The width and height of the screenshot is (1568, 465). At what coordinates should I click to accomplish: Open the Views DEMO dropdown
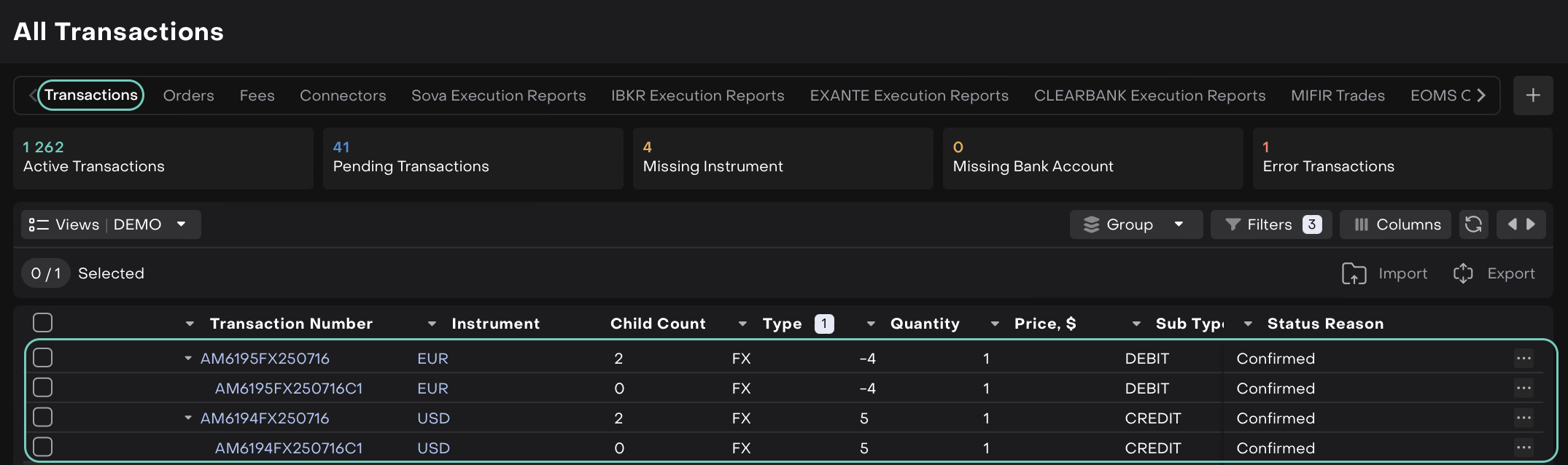[111, 224]
